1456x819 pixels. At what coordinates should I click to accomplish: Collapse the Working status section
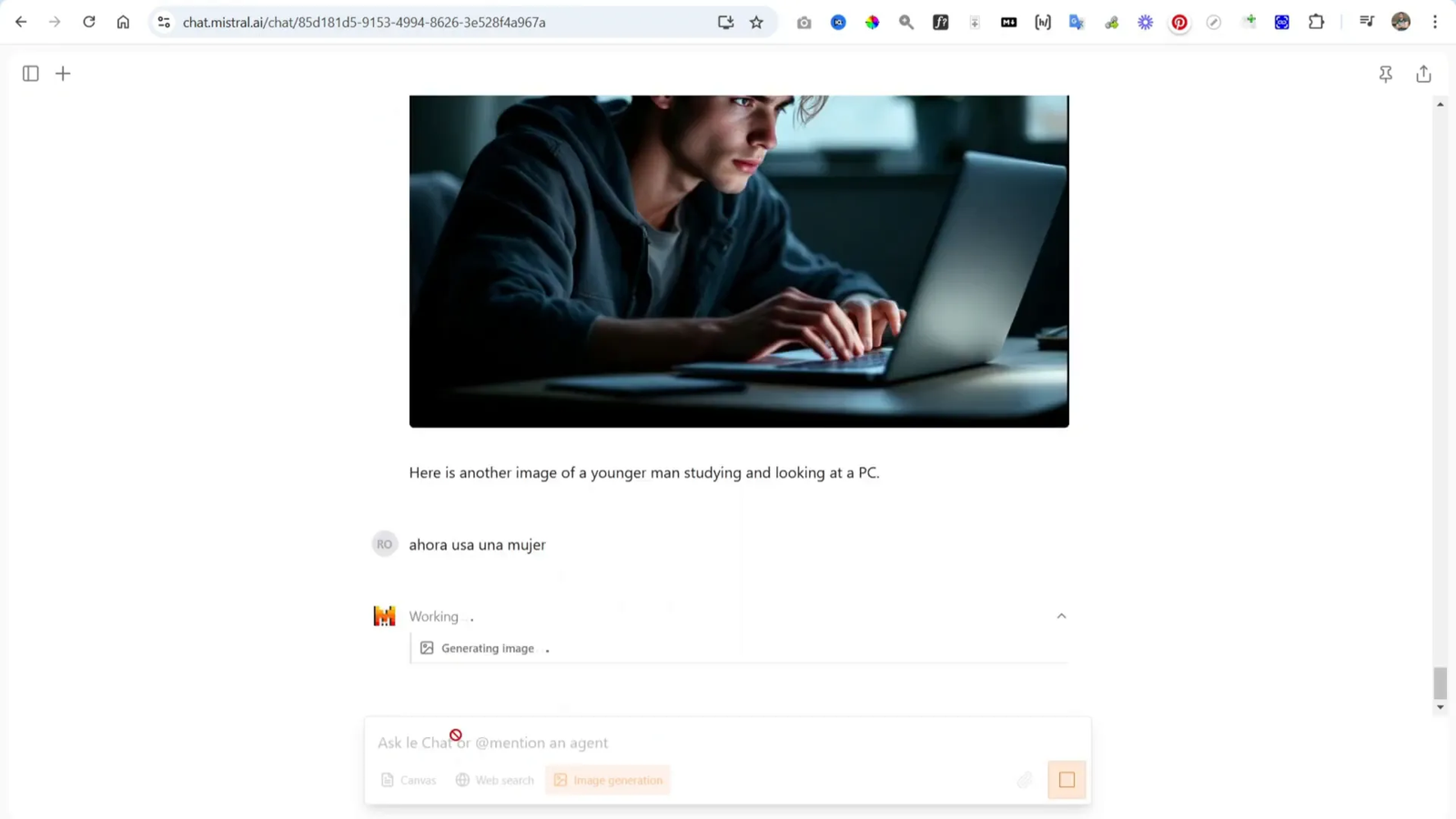1061,616
